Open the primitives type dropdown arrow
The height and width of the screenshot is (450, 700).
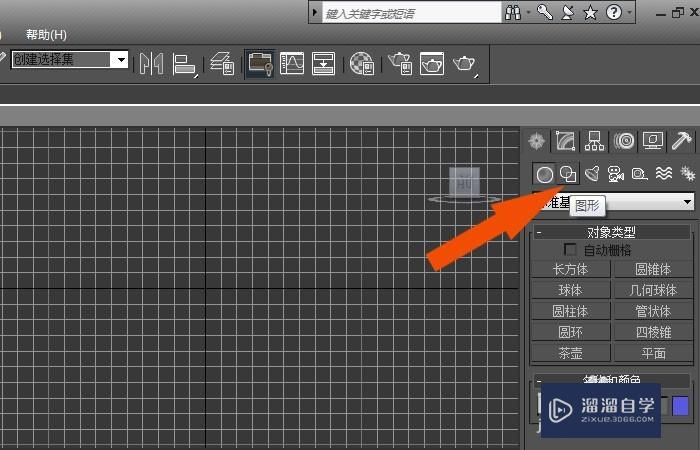coord(687,202)
